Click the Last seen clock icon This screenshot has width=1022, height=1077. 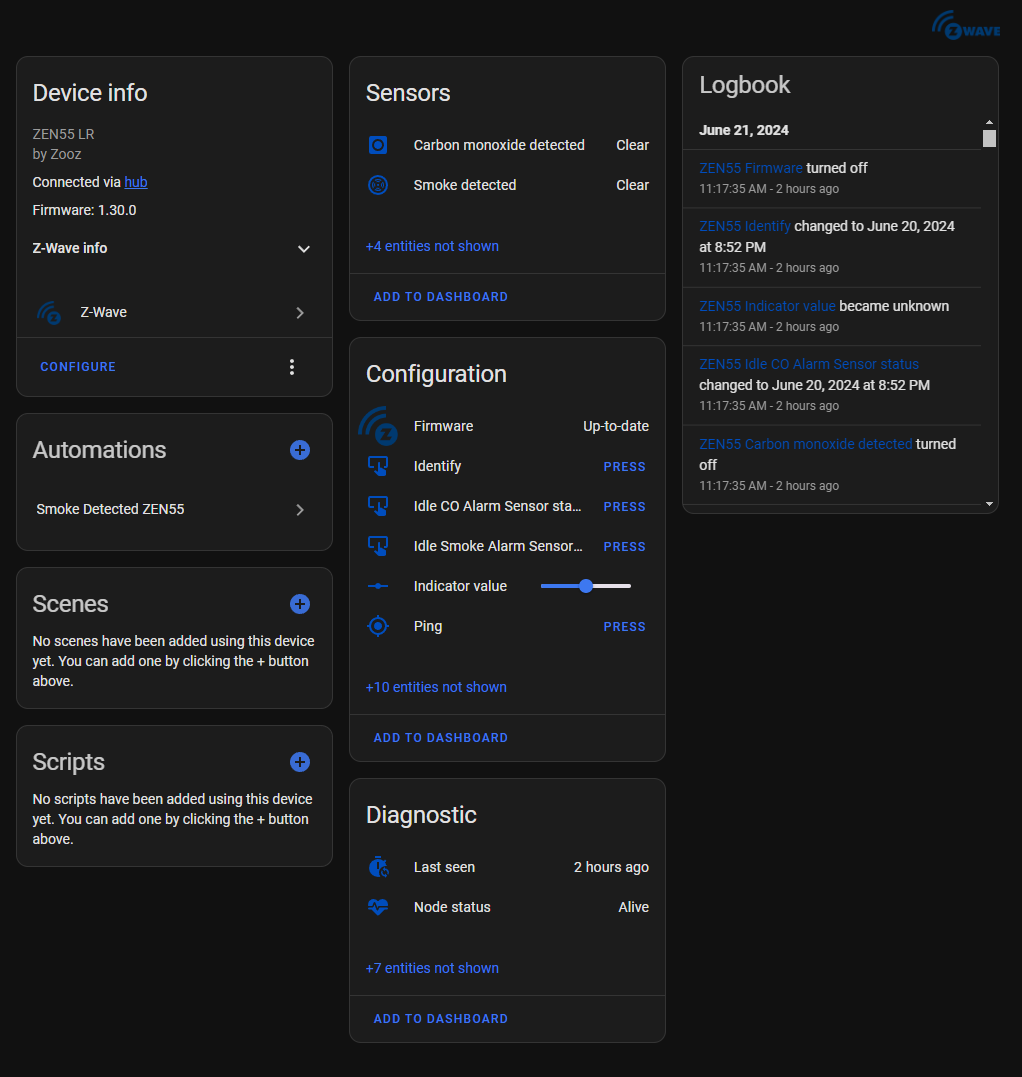pyautogui.click(x=378, y=867)
